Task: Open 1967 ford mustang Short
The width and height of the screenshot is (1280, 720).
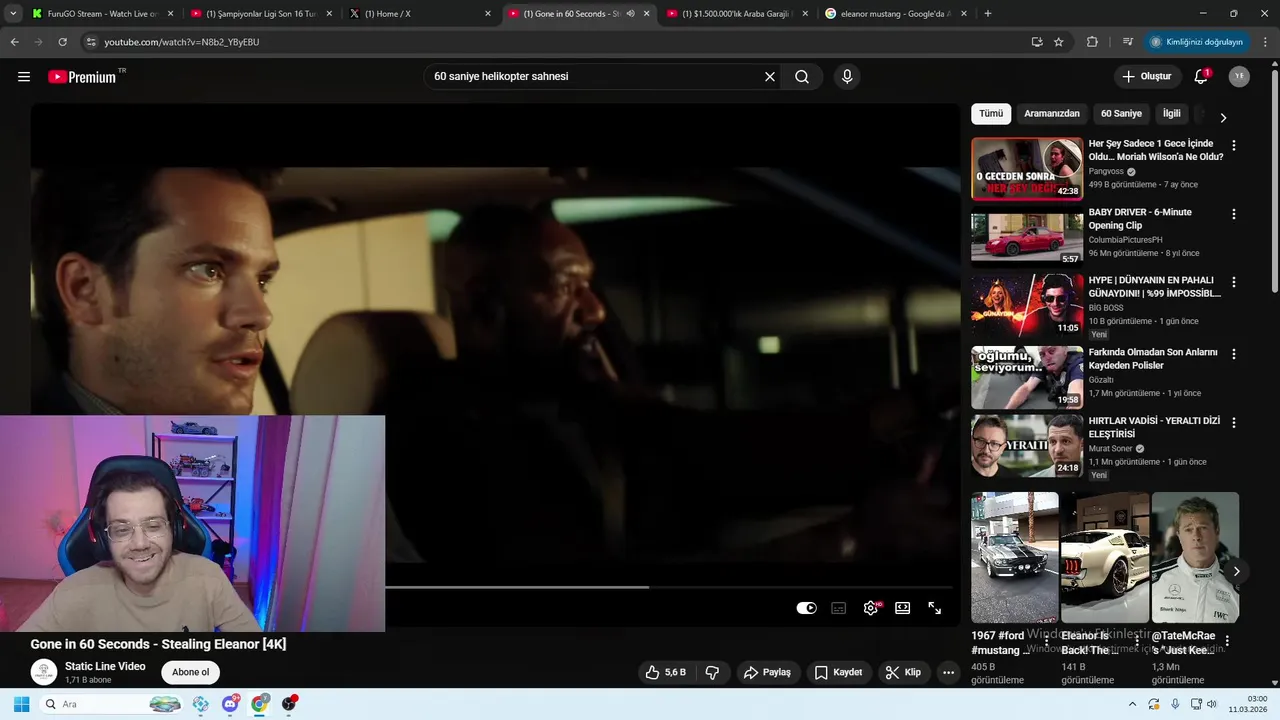Action: pyautogui.click(x=1014, y=558)
